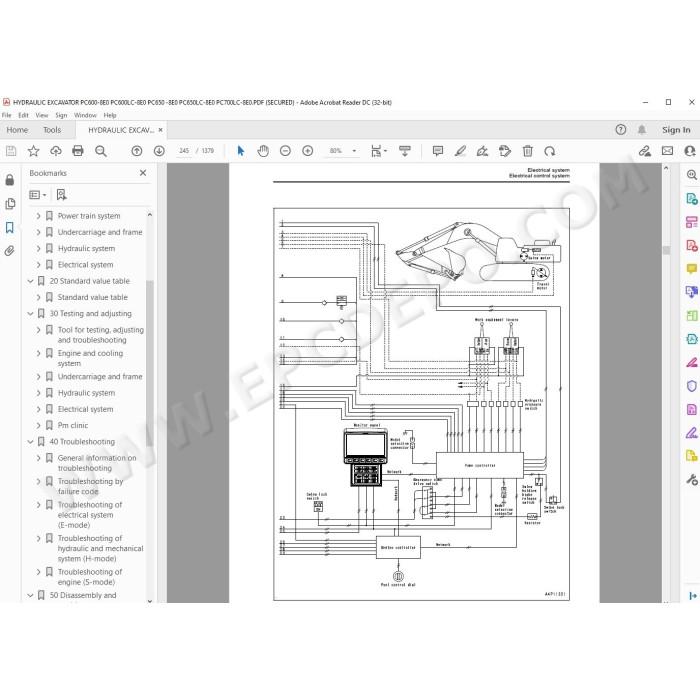Zoom out with minus circle
Viewport: 700px width, 700px height.
(285, 151)
